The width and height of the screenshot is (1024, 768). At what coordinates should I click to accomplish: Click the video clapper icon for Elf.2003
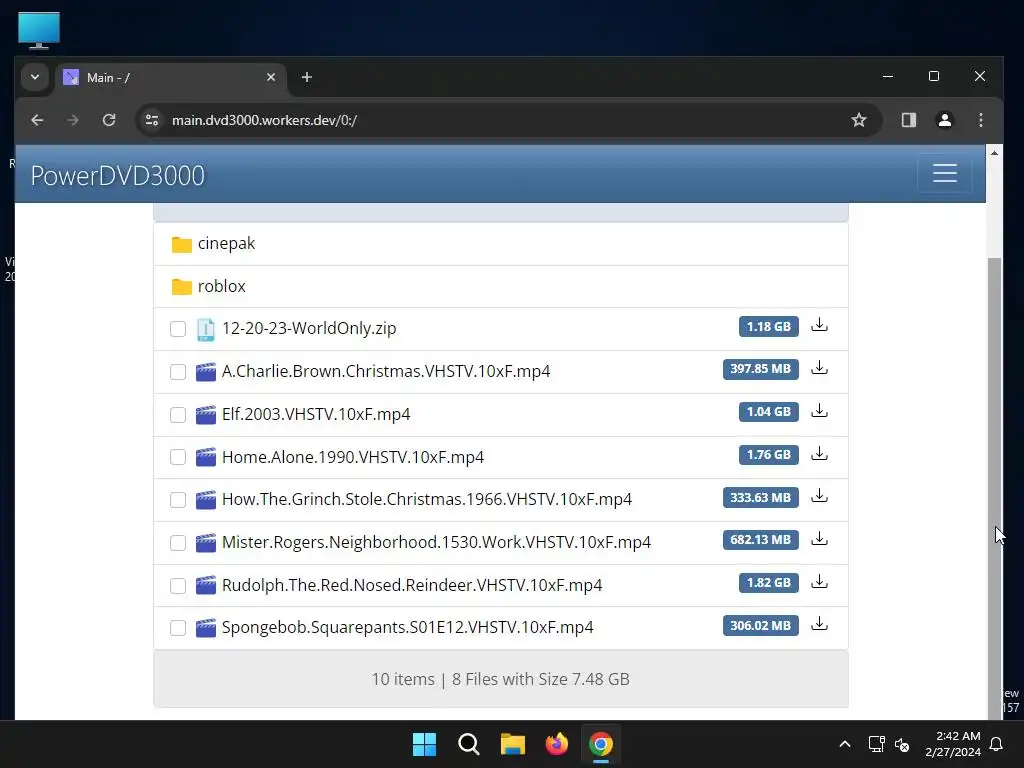[x=206, y=415]
